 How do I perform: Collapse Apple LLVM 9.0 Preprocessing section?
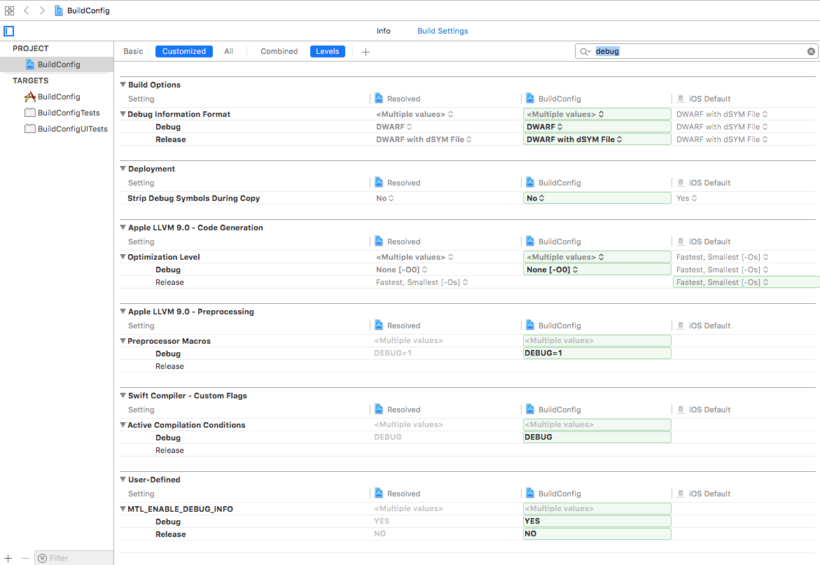tap(123, 311)
